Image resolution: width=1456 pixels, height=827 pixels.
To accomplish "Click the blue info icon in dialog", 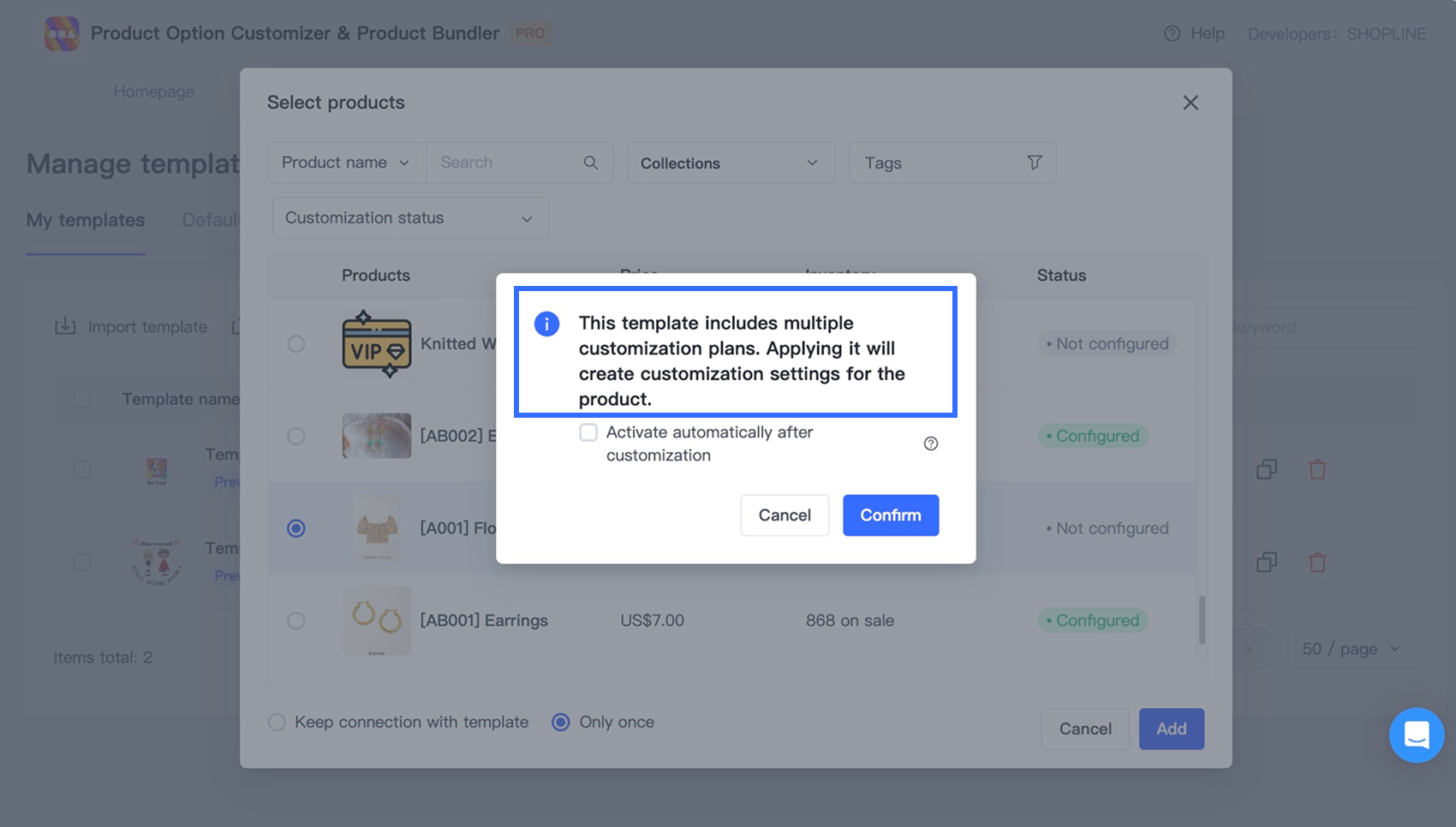I will click(546, 324).
